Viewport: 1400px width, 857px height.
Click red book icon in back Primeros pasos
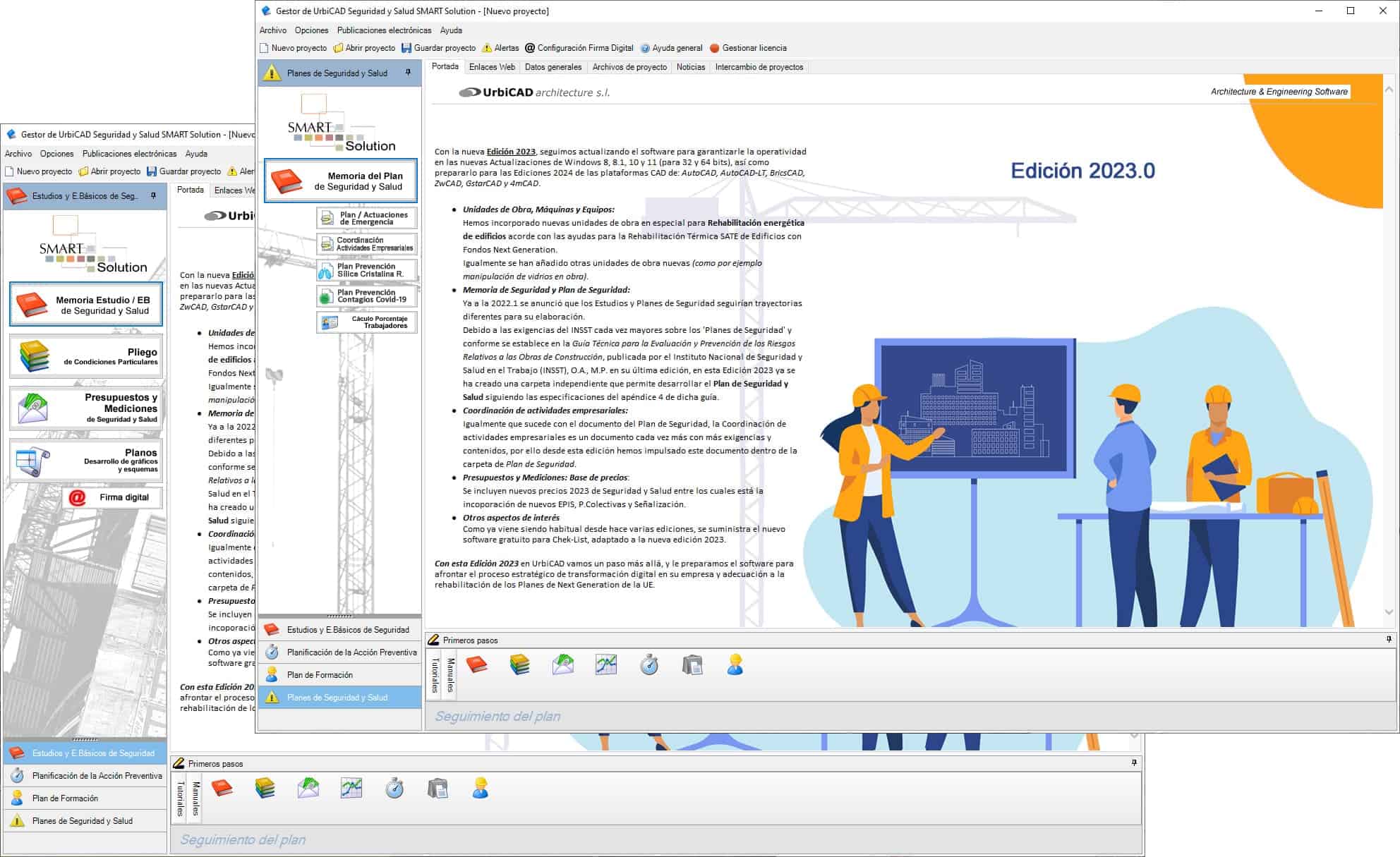tap(222, 788)
